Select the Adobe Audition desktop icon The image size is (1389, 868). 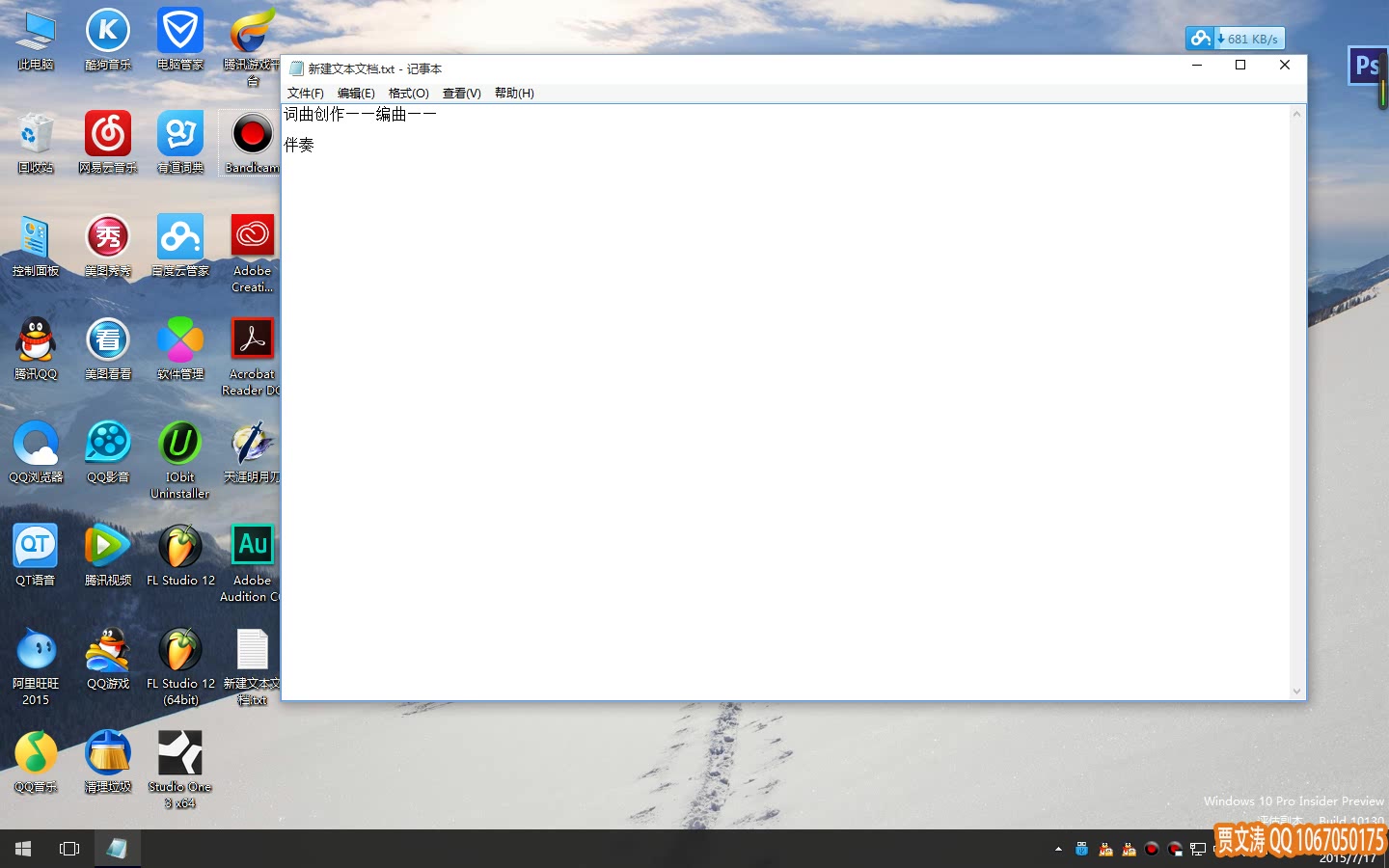(x=253, y=563)
